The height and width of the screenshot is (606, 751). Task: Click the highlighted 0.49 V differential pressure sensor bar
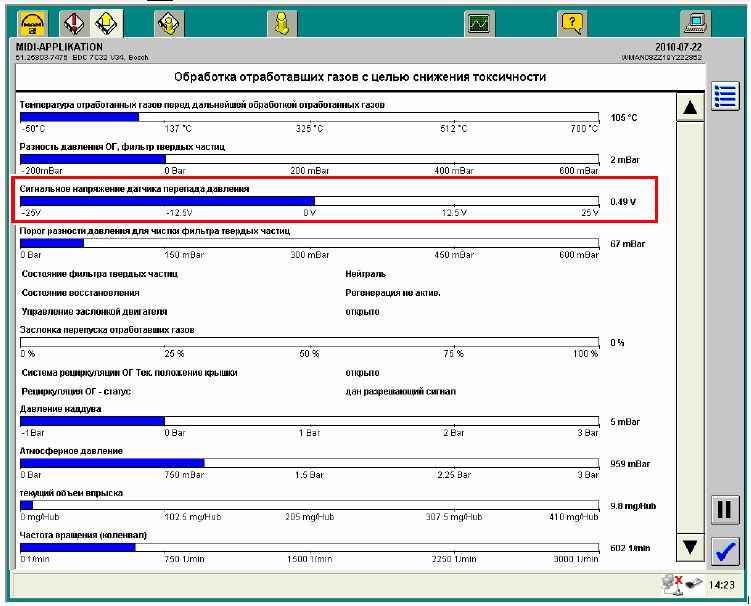(309, 201)
